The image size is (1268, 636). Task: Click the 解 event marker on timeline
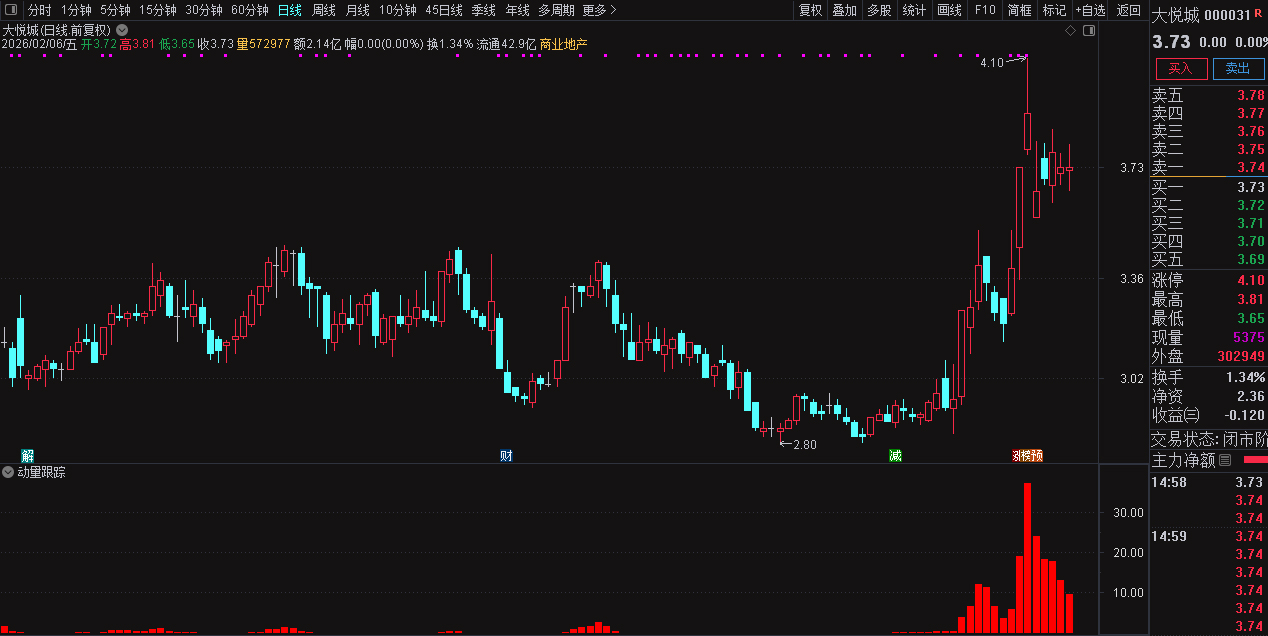27,456
